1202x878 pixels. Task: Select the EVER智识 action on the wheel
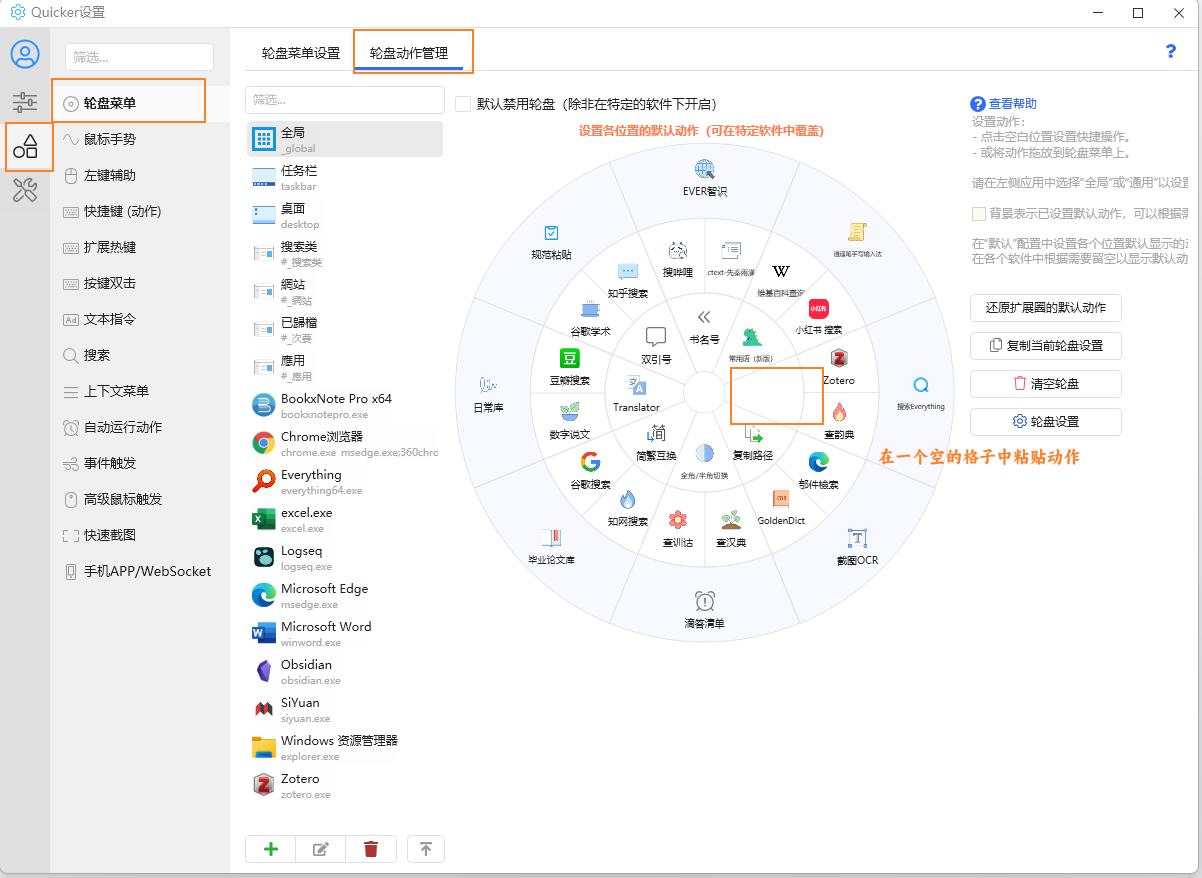pos(705,177)
